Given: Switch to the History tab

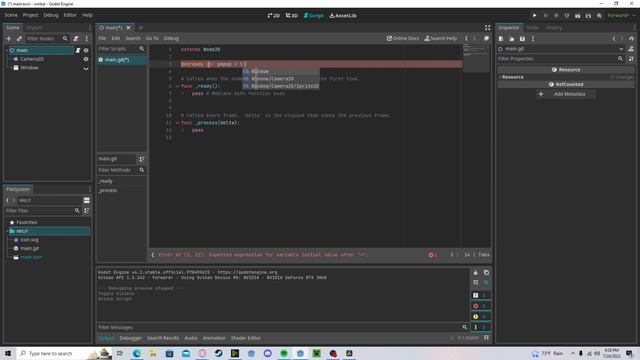Looking at the screenshot, I should (554, 28).
